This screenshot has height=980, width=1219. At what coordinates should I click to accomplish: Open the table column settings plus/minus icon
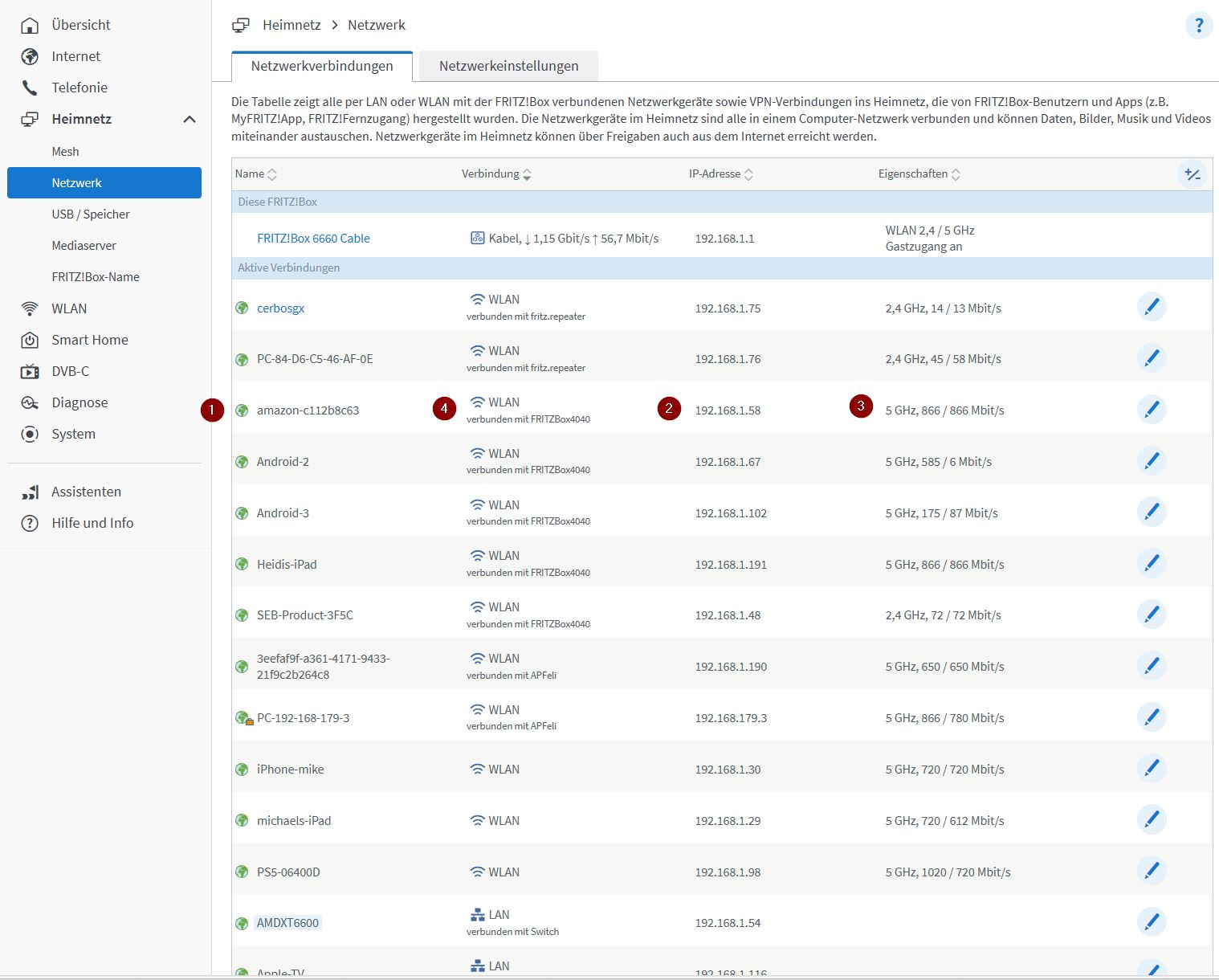coord(1192,174)
